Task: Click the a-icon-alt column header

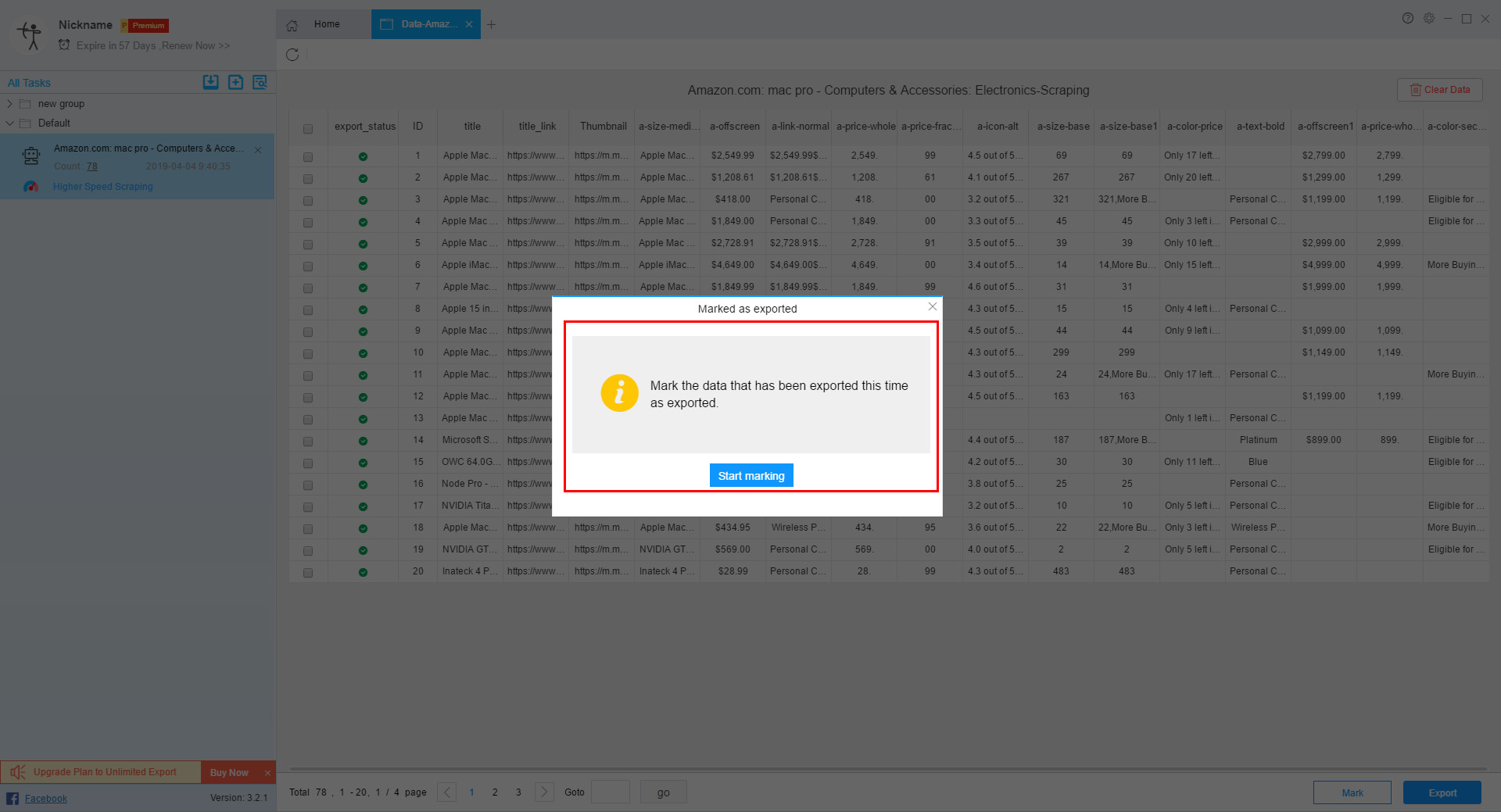Action: [x=998, y=127]
